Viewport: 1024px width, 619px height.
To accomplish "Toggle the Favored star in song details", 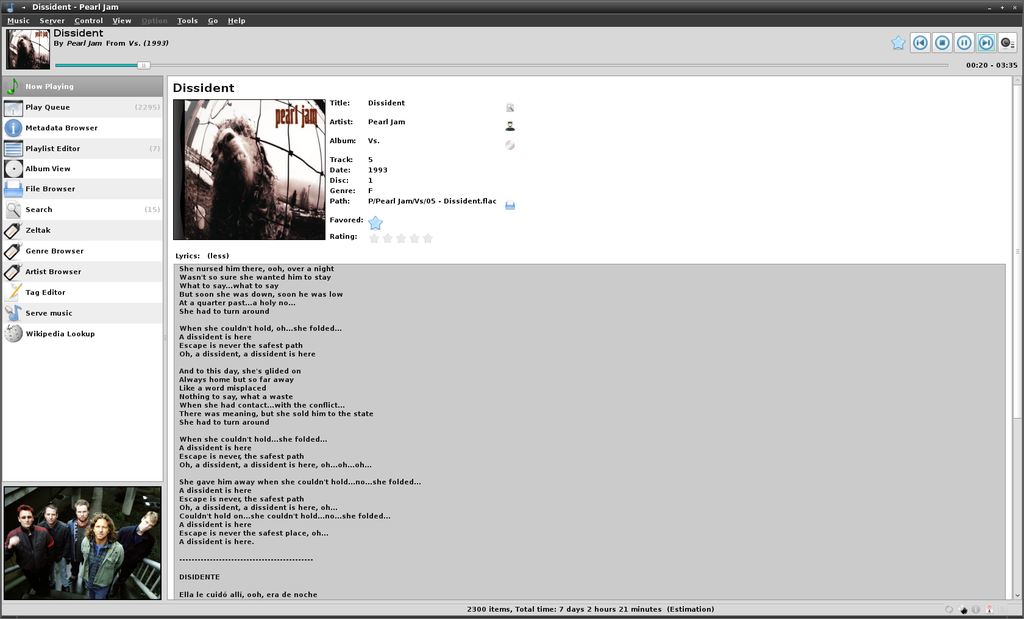I will click(x=376, y=223).
